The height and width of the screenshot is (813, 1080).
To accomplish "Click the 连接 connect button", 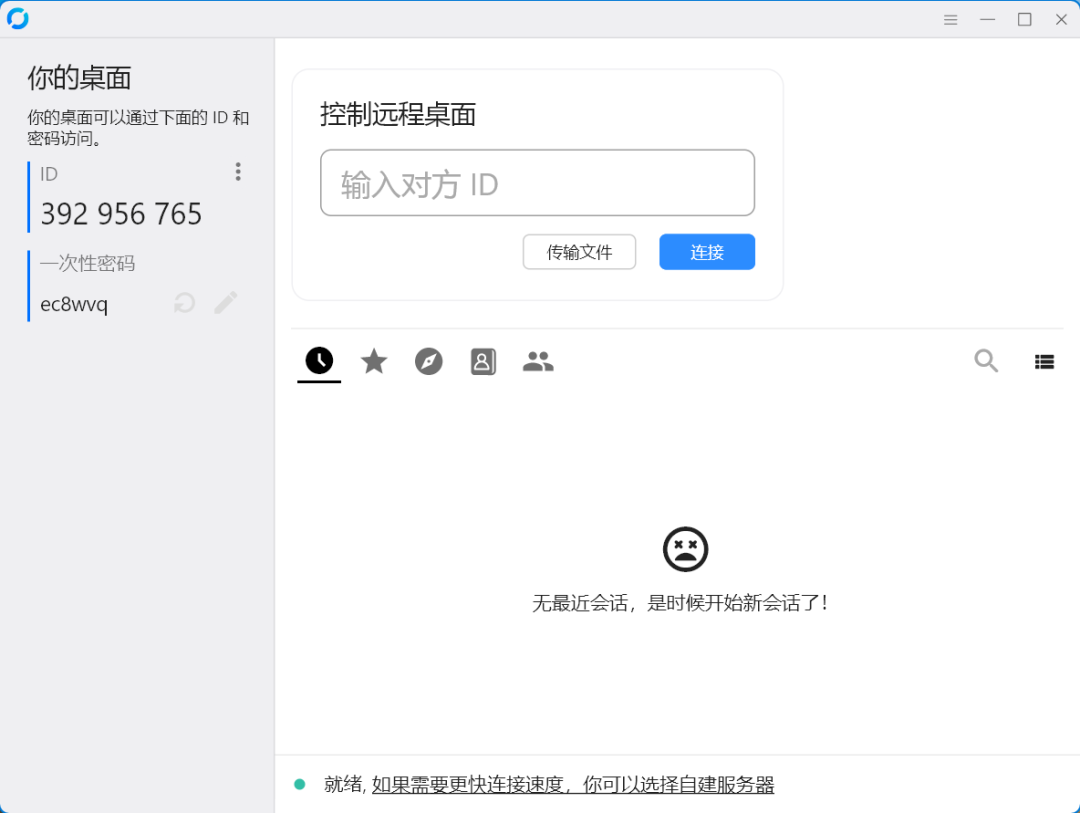I will [x=706, y=252].
